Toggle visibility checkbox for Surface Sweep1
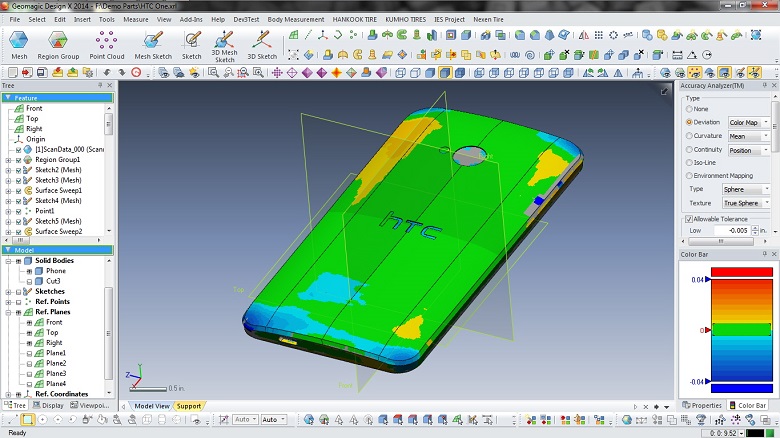The width and height of the screenshot is (780, 438). (18, 190)
